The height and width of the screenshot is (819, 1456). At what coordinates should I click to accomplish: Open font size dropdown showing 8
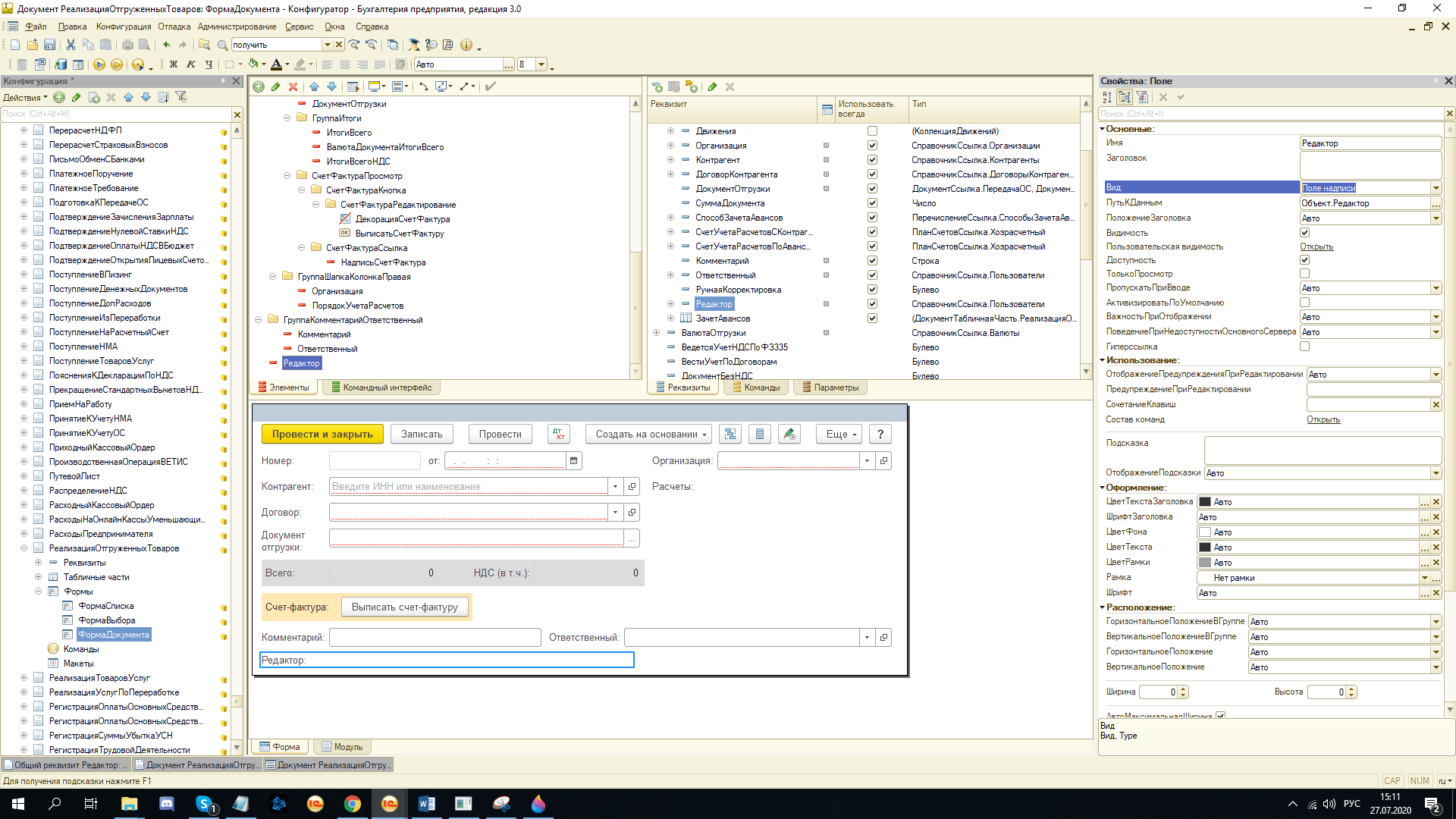(541, 64)
